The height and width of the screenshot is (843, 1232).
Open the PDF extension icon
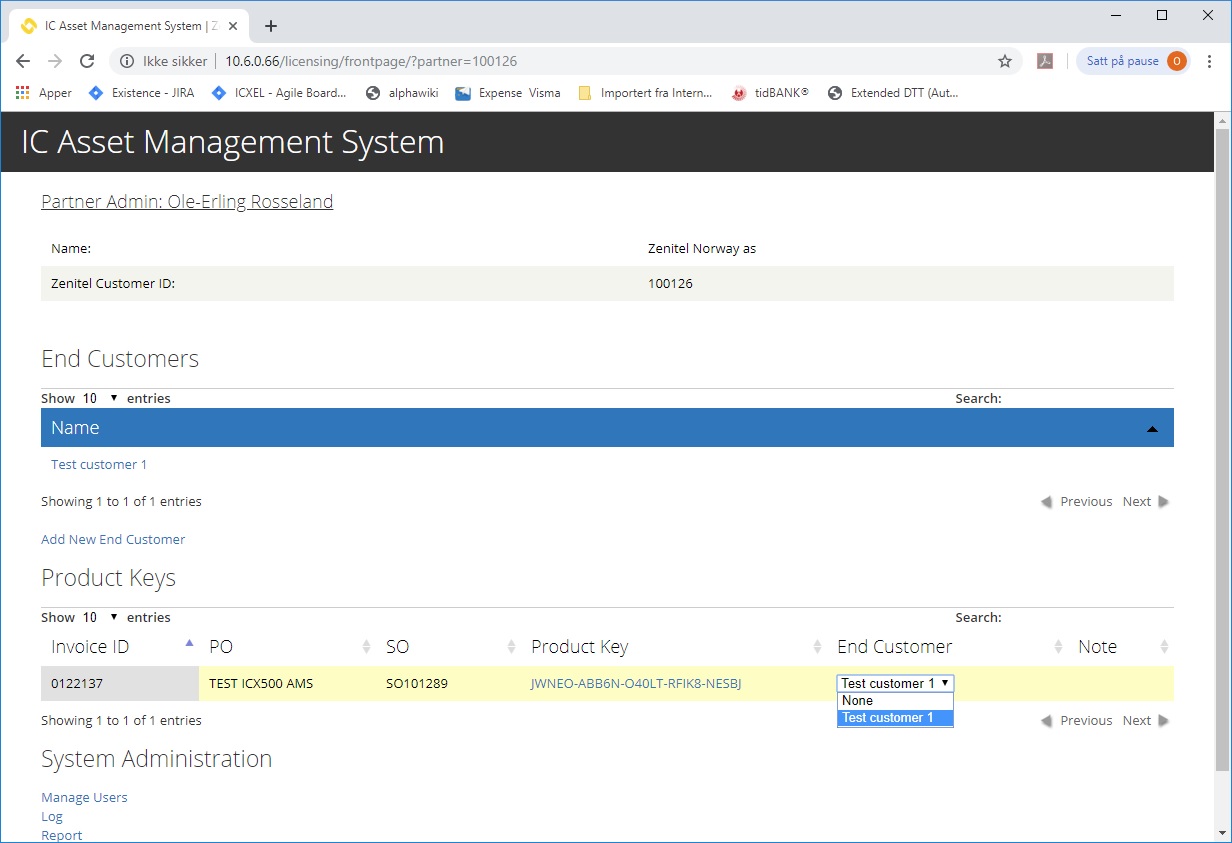[x=1045, y=61]
